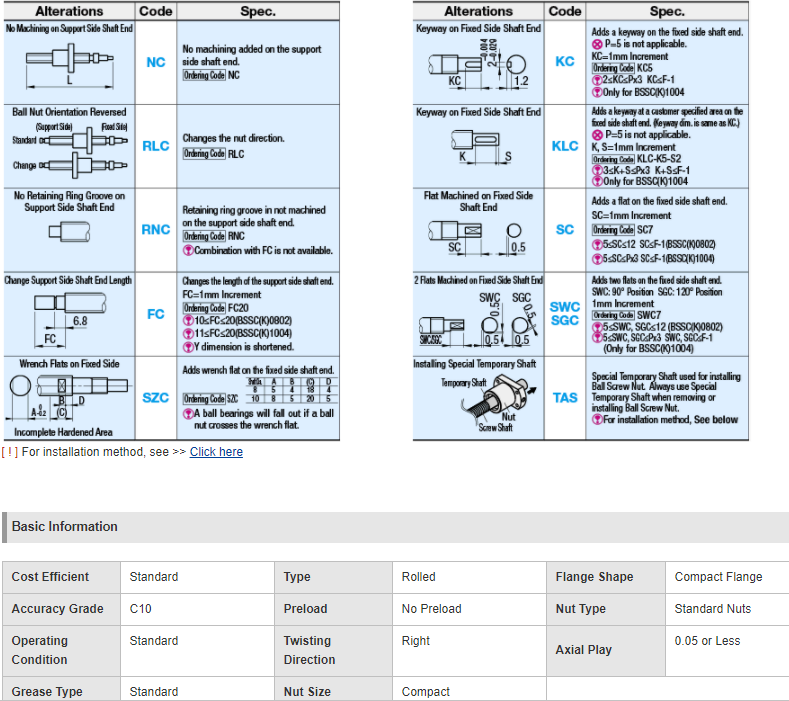Click the 2 Flats Machined SWC SGC diagram
789x701 pixels.
click(478, 319)
